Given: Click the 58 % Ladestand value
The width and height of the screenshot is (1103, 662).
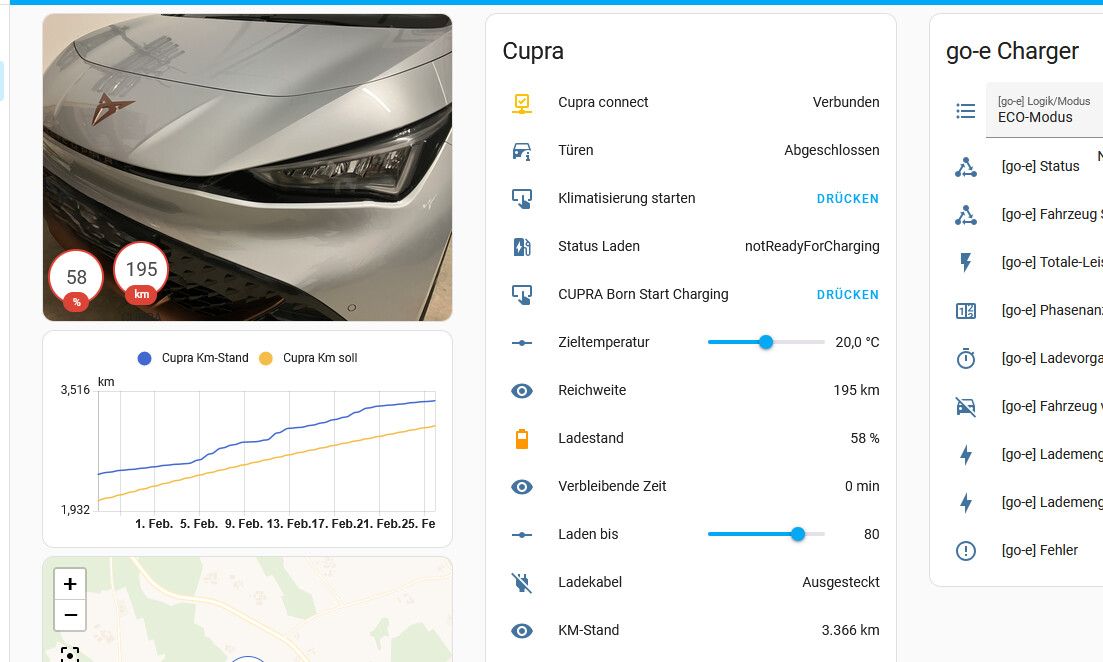Looking at the screenshot, I should click(x=865, y=439).
